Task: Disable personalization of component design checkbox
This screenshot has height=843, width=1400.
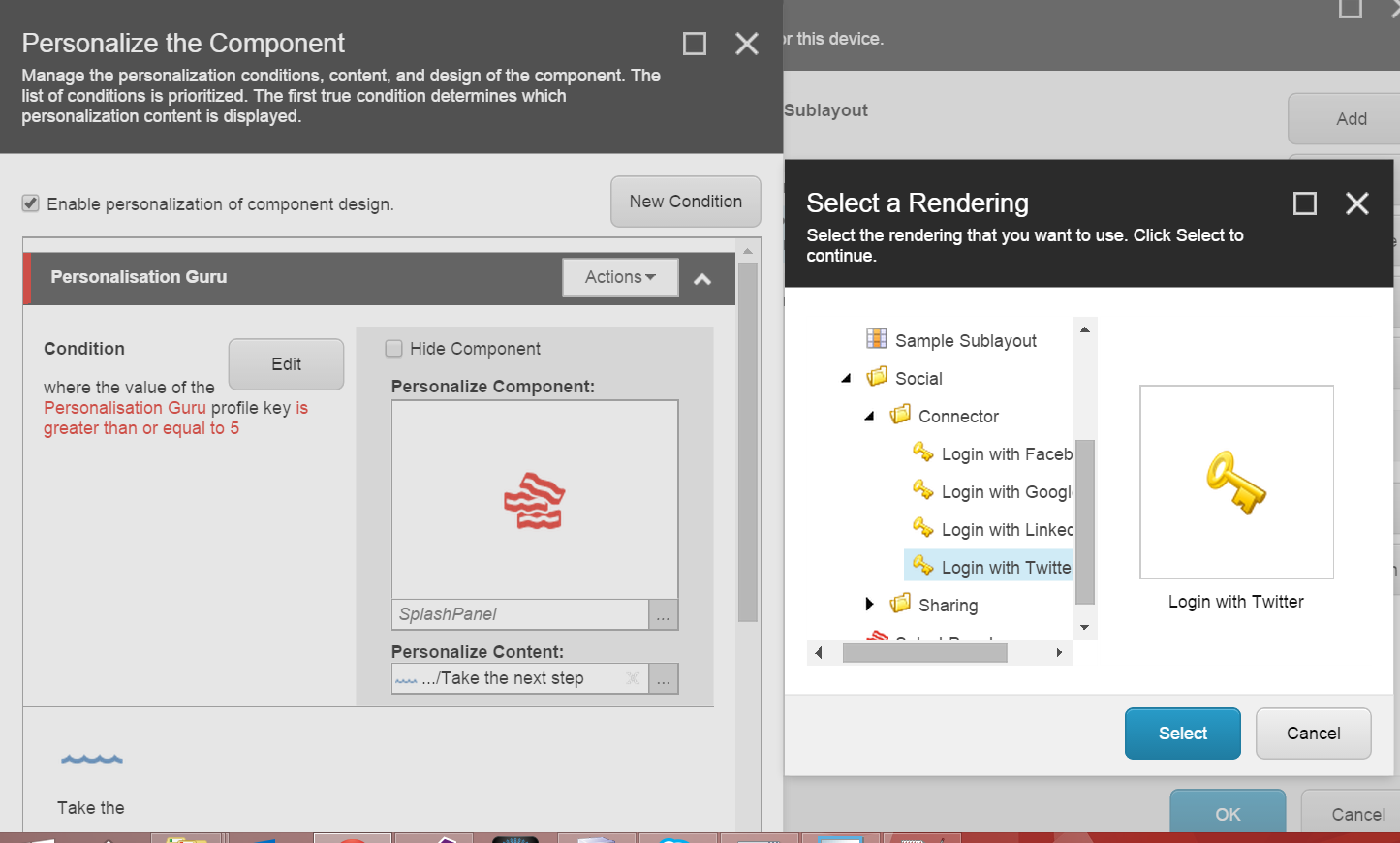Action: pos(31,203)
